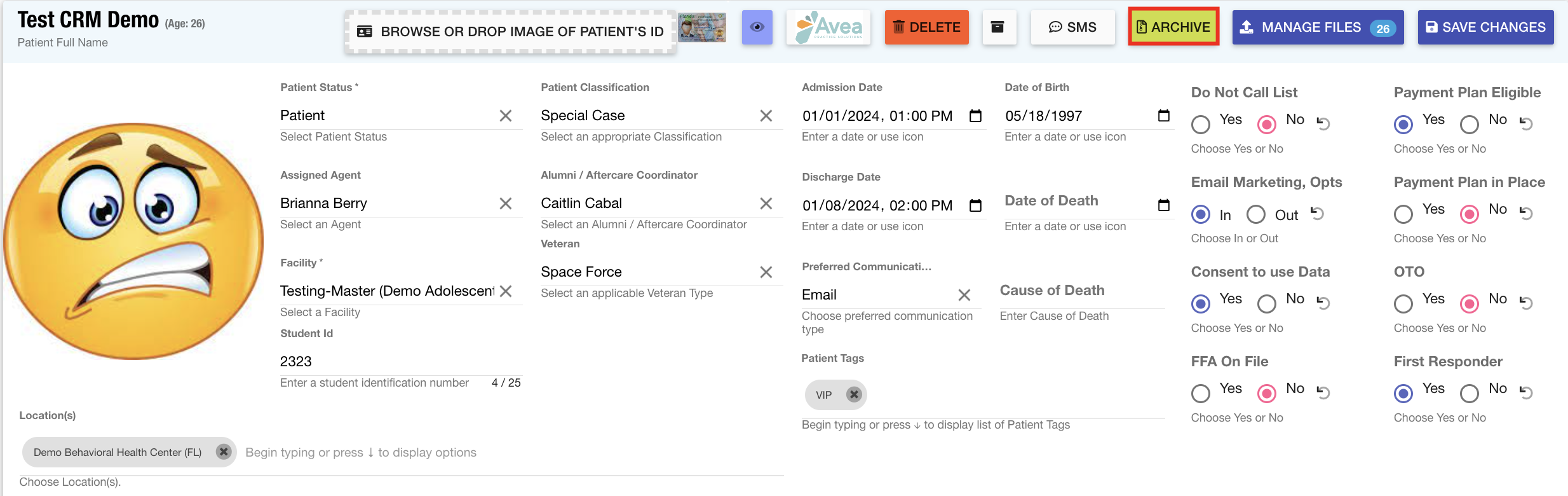
Task: Expand the Veteran type dropdown
Action: click(x=648, y=272)
